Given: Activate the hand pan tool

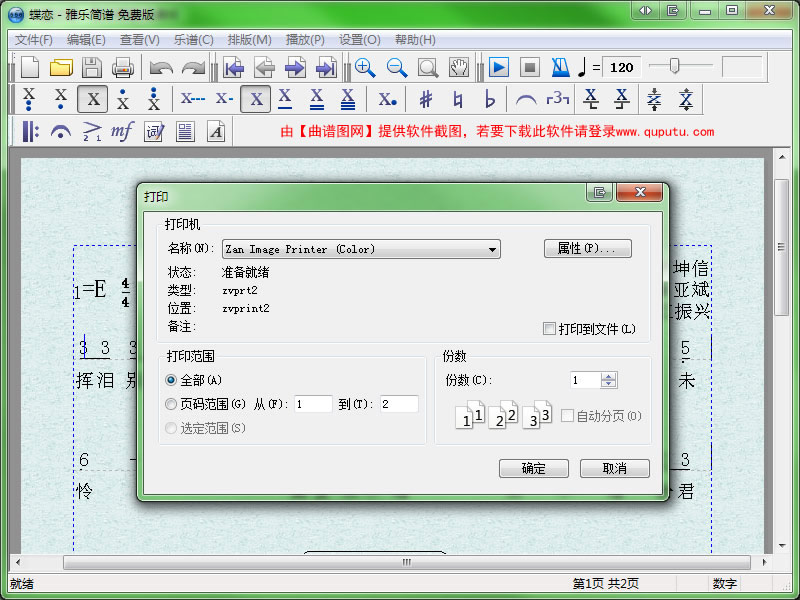Looking at the screenshot, I should pyautogui.click(x=459, y=67).
